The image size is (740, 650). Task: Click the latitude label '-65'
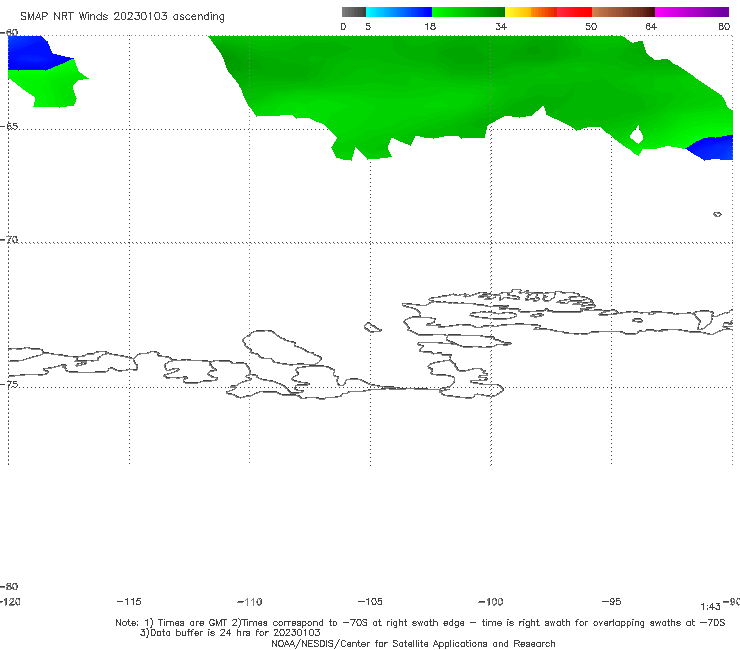(x=9, y=126)
